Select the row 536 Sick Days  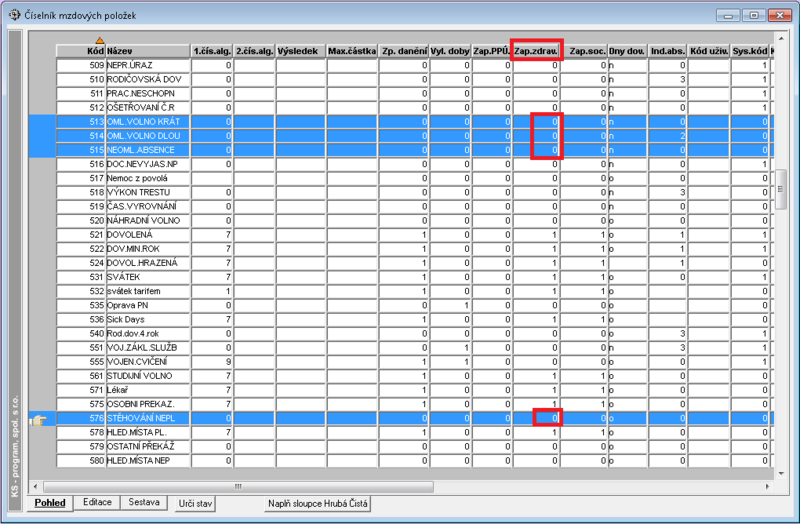pyautogui.click(x=414, y=319)
